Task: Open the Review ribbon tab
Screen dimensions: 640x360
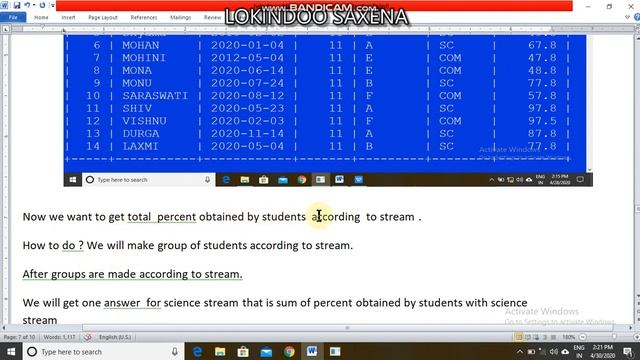Action: point(212,18)
